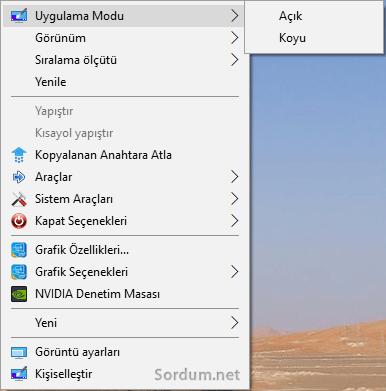
Task: Launch NVIDIA Denetim Masası
Action: pos(125,294)
